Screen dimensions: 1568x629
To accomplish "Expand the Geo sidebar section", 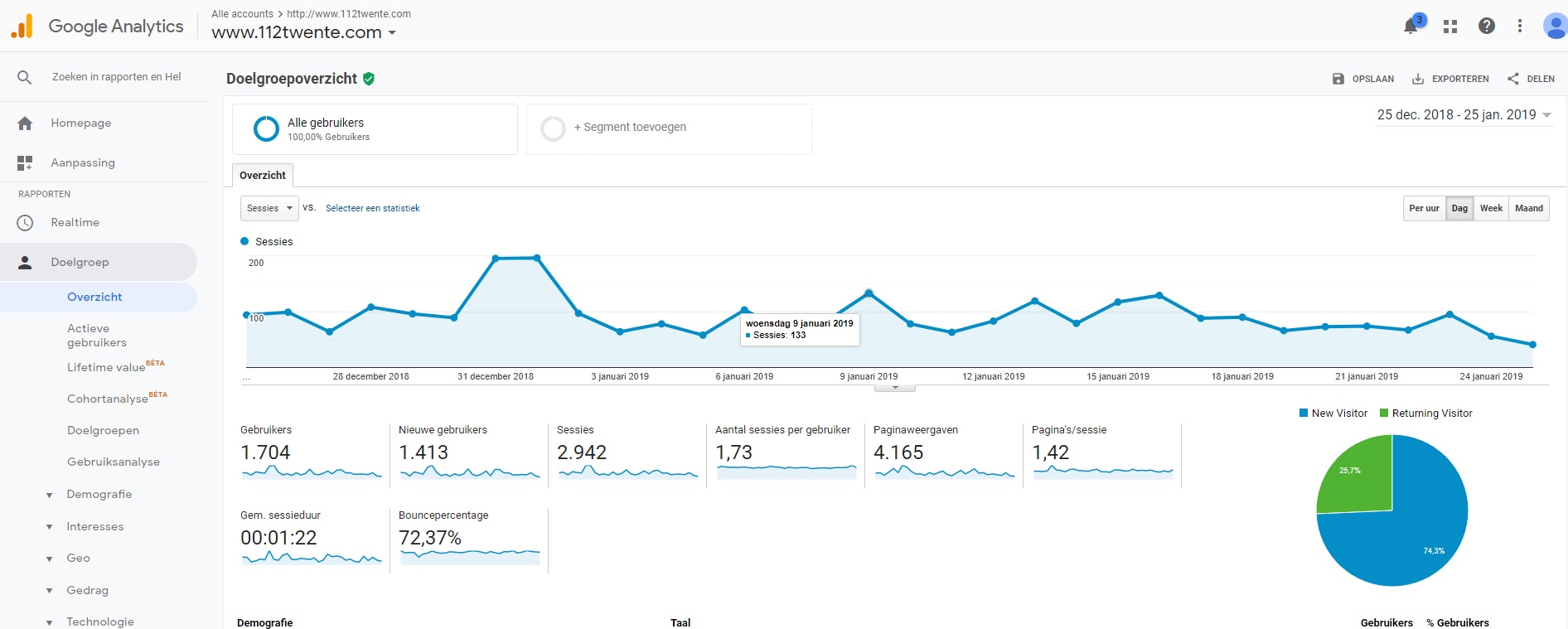I will tap(49, 559).
